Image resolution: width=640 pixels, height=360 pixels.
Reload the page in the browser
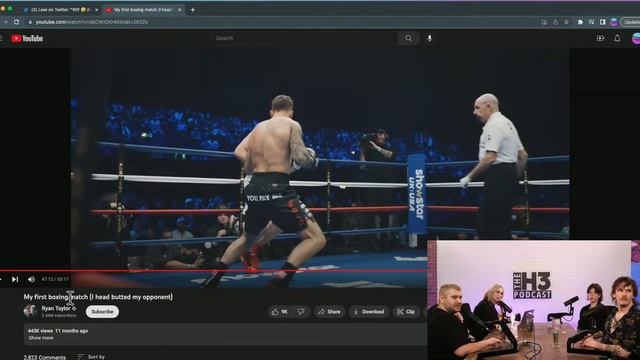16,22
